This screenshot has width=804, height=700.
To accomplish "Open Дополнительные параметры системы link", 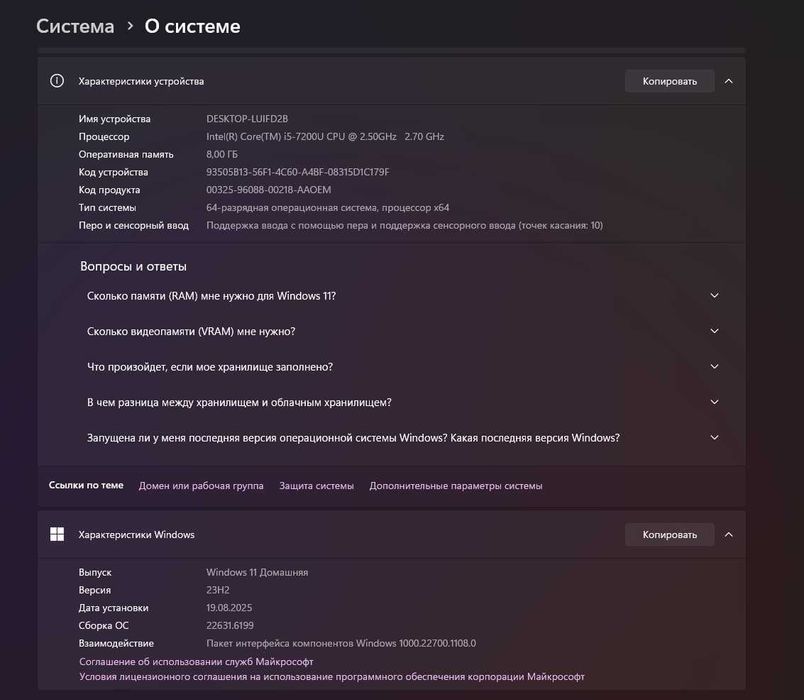I will coord(455,486).
